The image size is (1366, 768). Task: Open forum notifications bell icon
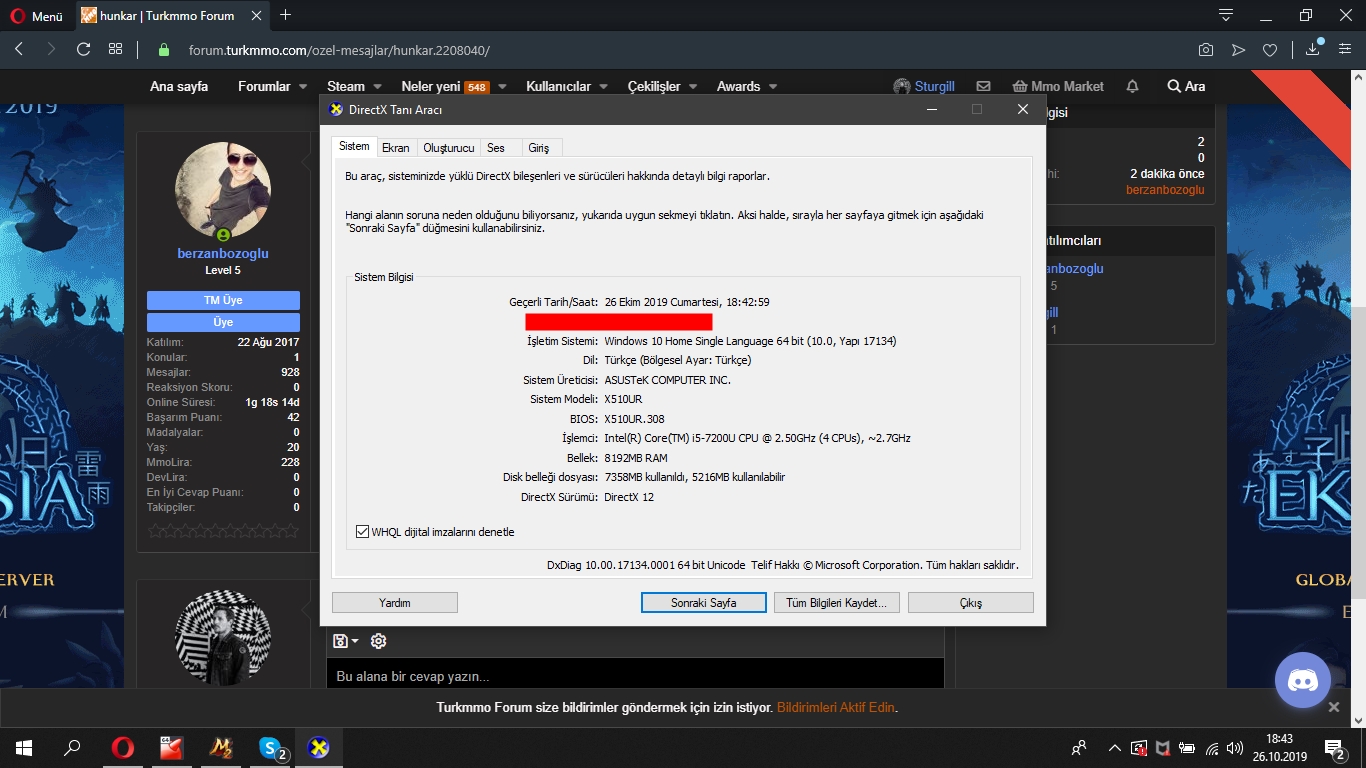point(1132,86)
